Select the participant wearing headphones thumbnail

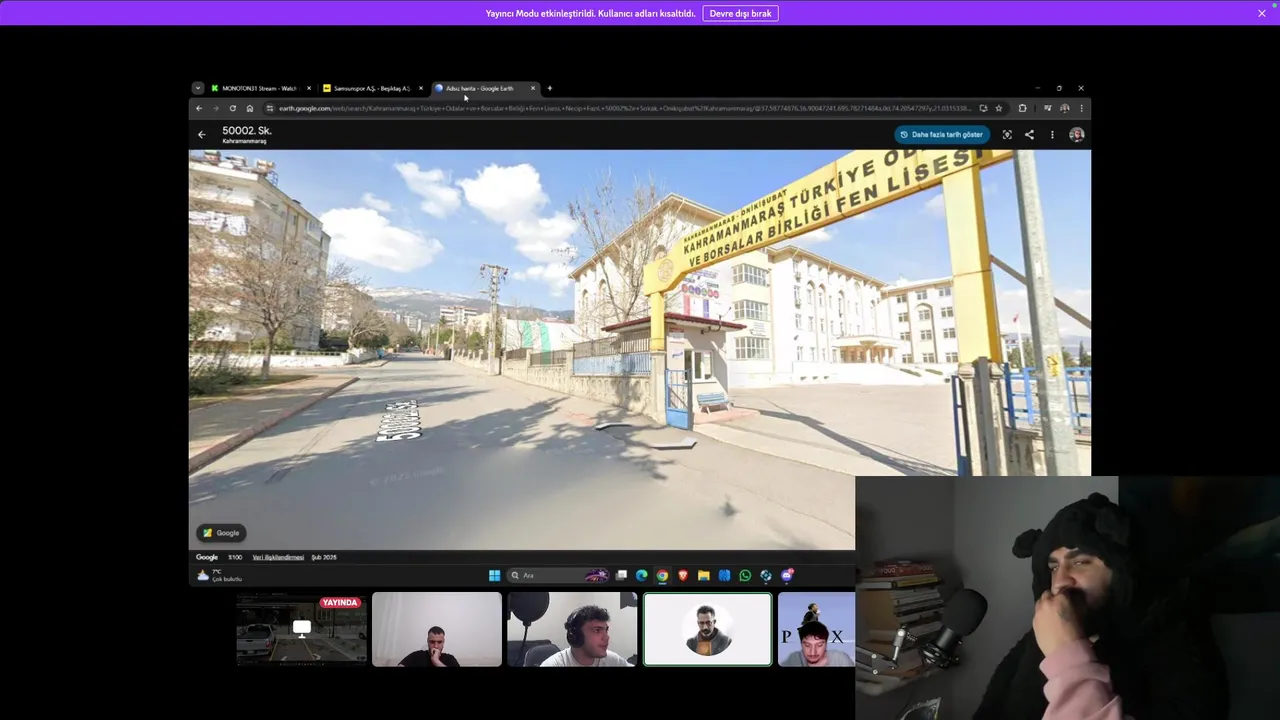coord(572,629)
